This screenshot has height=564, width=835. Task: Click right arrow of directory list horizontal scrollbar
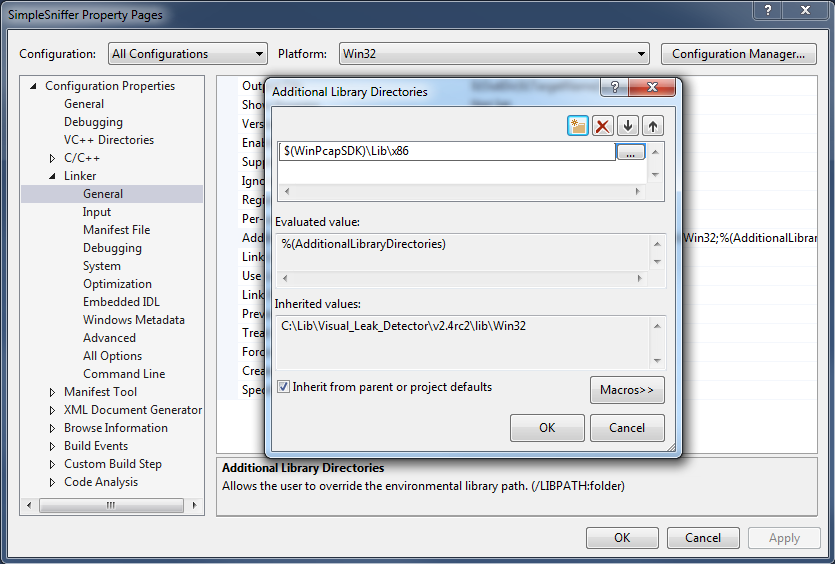pyautogui.click(x=638, y=191)
